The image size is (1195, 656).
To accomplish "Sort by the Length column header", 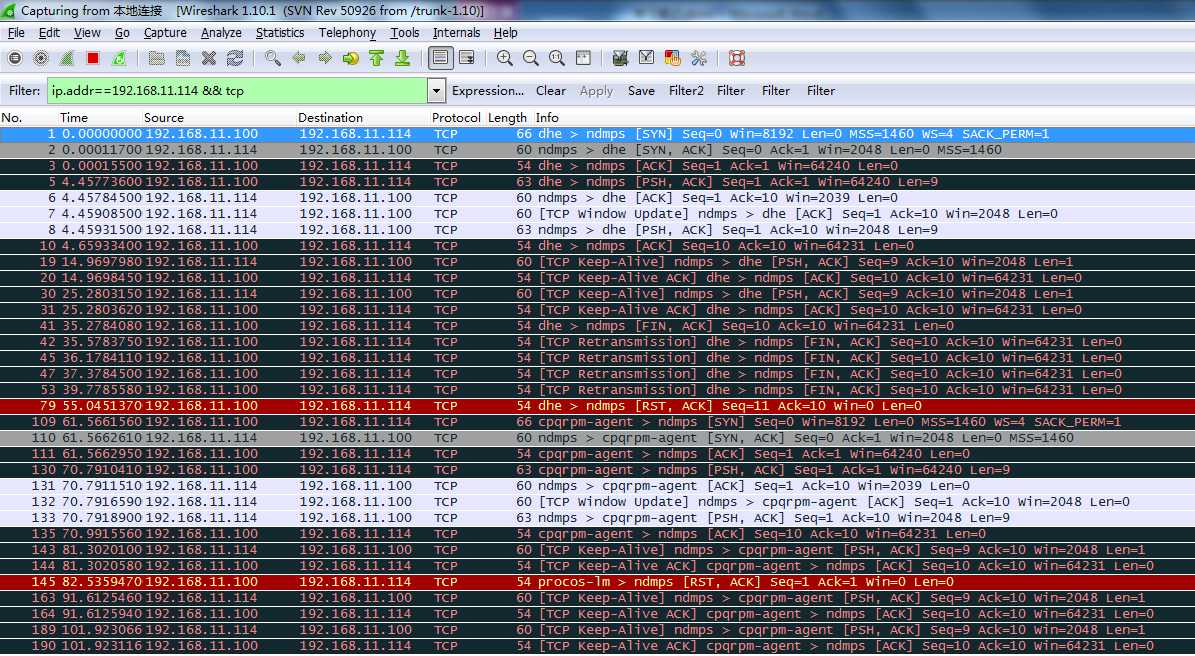I will pyautogui.click(x=508, y=117).
